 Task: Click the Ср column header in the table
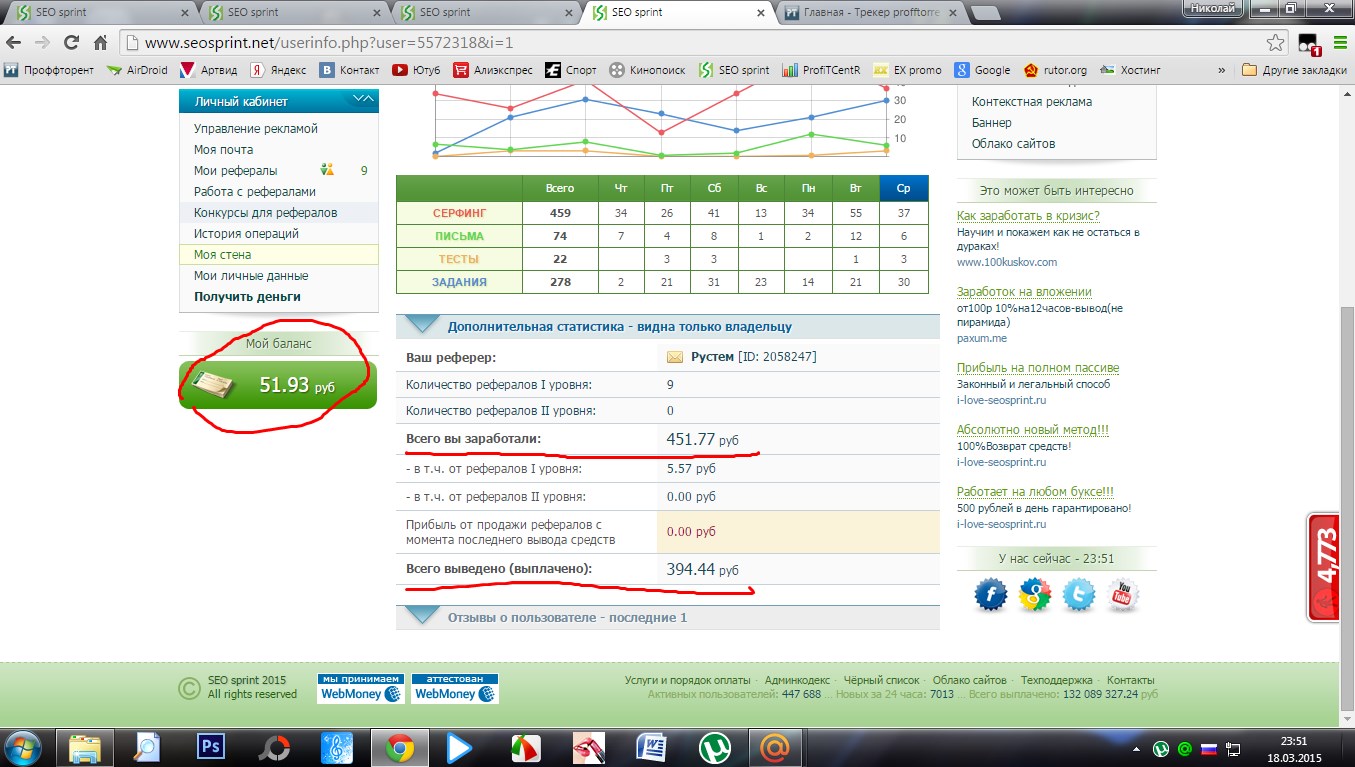click(904, 188)
